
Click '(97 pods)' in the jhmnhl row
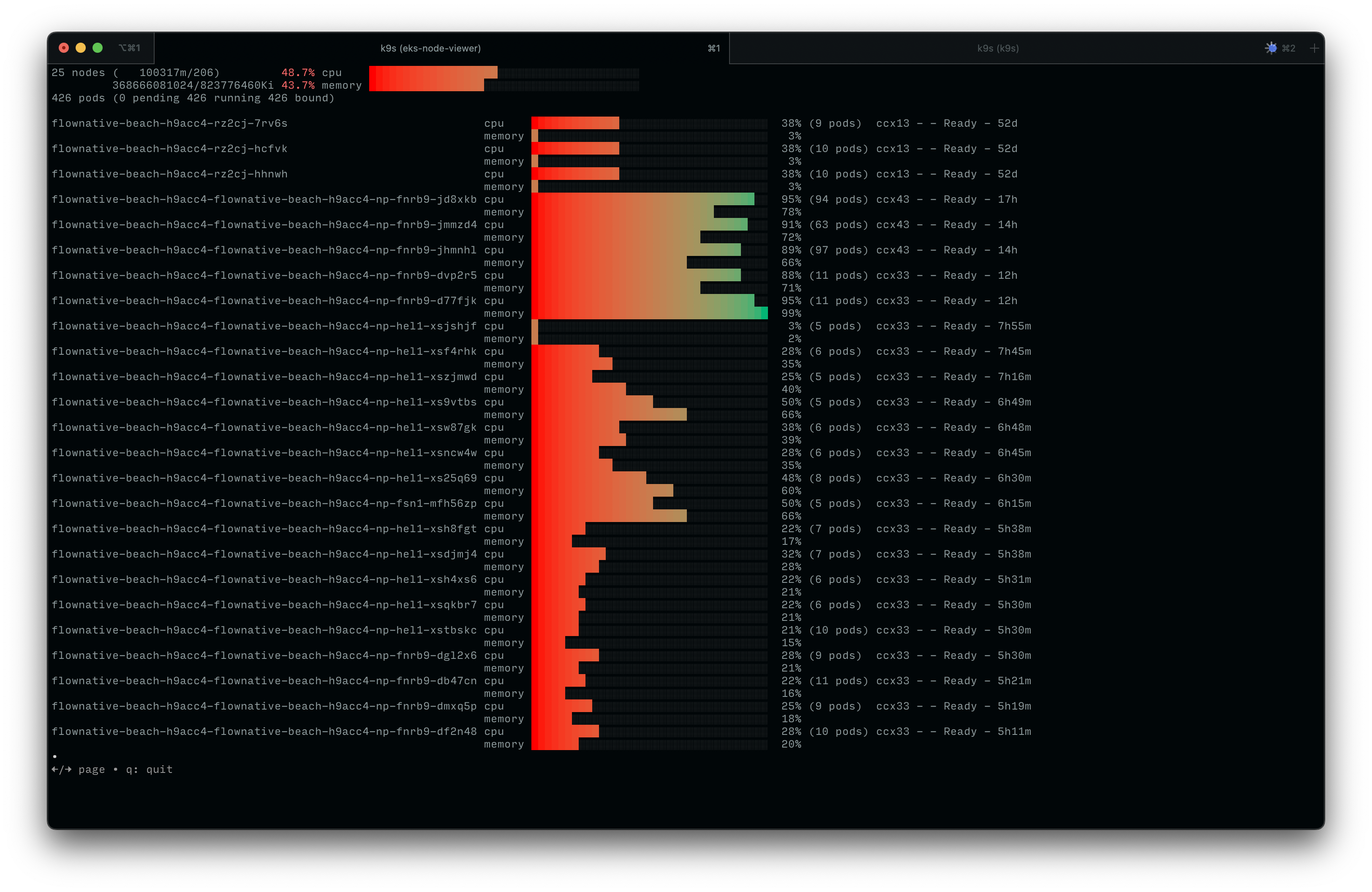pos(838,250)
